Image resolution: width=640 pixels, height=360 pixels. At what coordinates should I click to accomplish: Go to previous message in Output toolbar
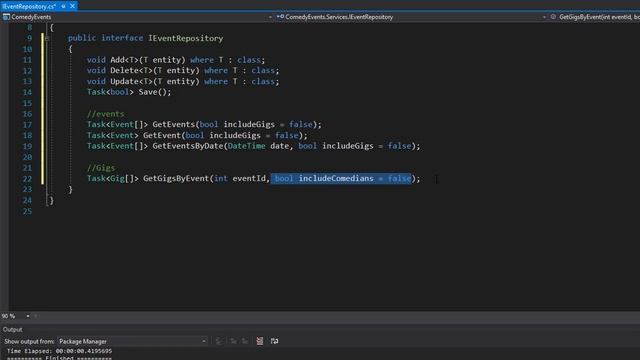click(x=233, y=341)
